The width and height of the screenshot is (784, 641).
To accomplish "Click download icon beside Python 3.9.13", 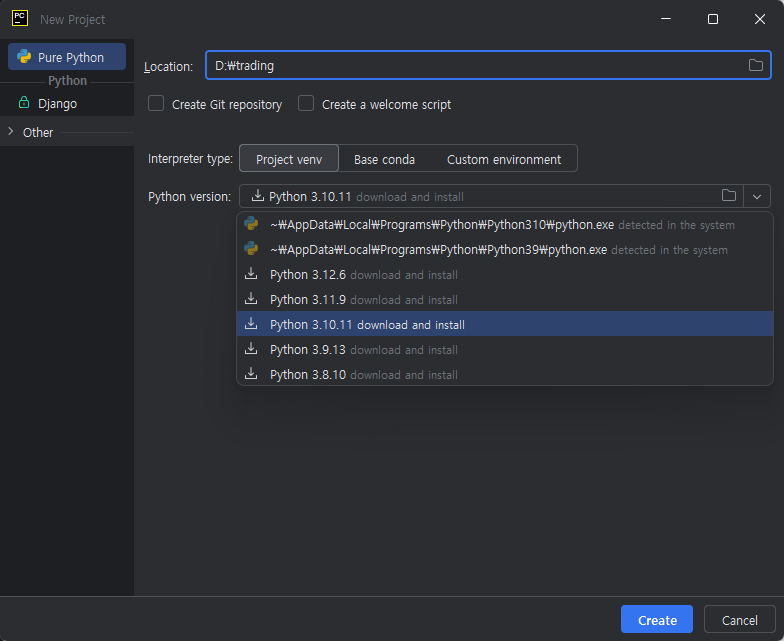I will 251,348.
